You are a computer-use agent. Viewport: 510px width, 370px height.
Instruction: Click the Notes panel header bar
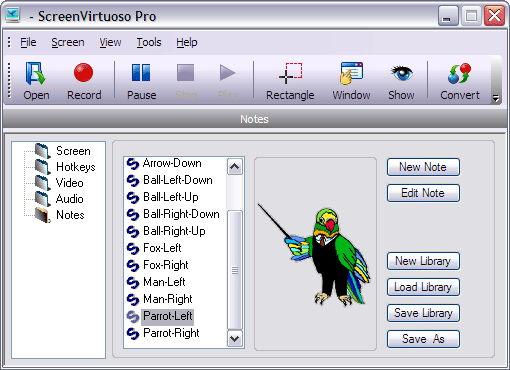point(255,119)
